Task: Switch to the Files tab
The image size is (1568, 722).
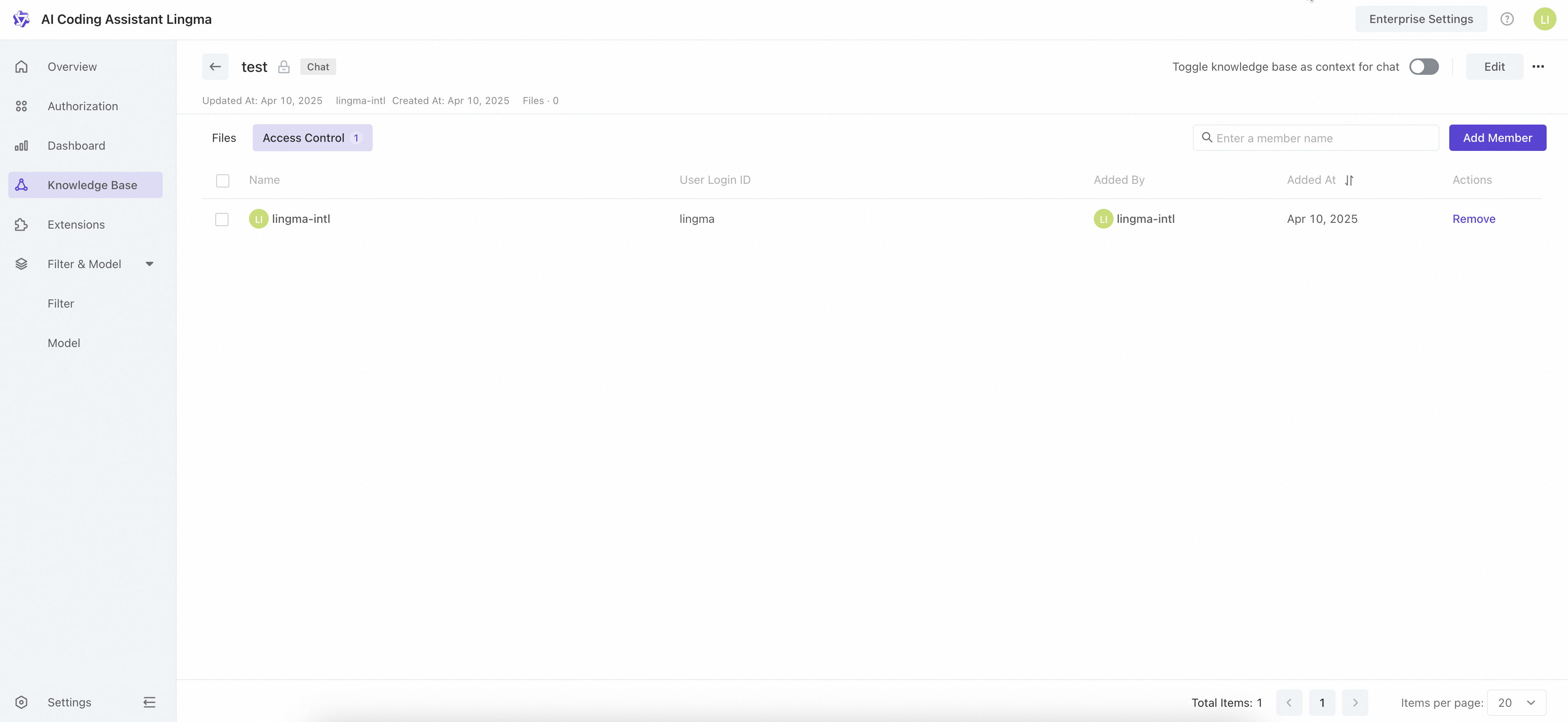Action: pyautogui.click(x=224, y=138)
